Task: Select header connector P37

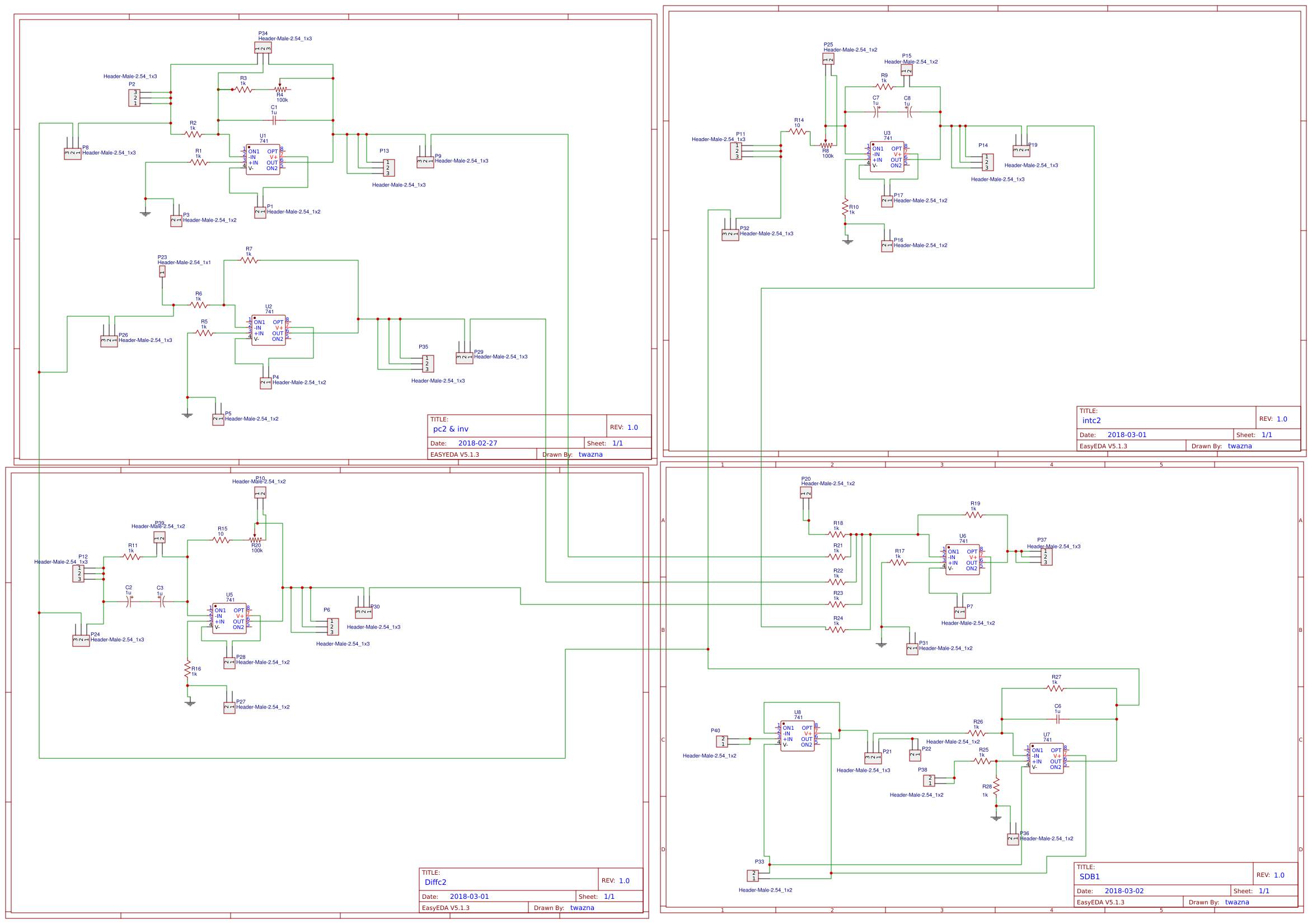Action: click(x=1046, y=557)
